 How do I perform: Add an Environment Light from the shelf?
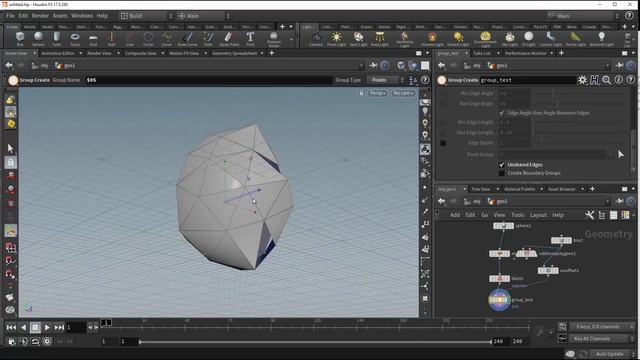click(x=485, y=40)
